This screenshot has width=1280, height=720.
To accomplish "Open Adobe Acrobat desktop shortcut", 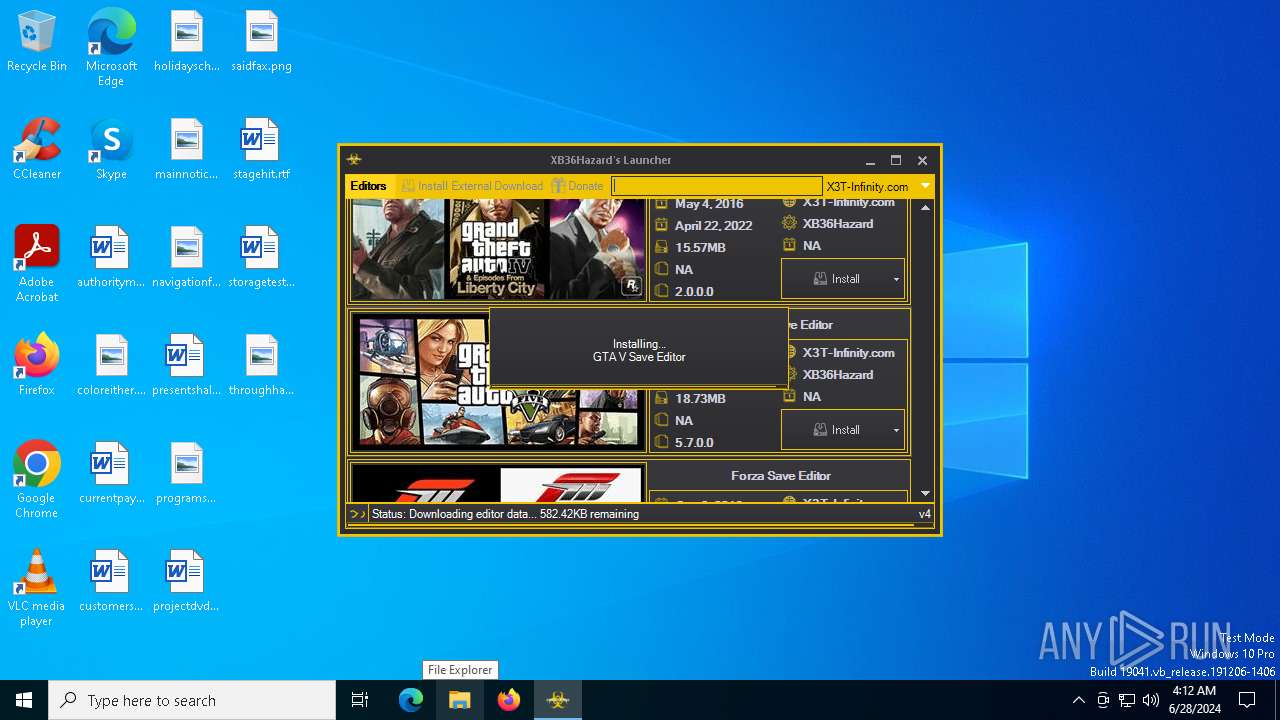I will tap(37, 264).
